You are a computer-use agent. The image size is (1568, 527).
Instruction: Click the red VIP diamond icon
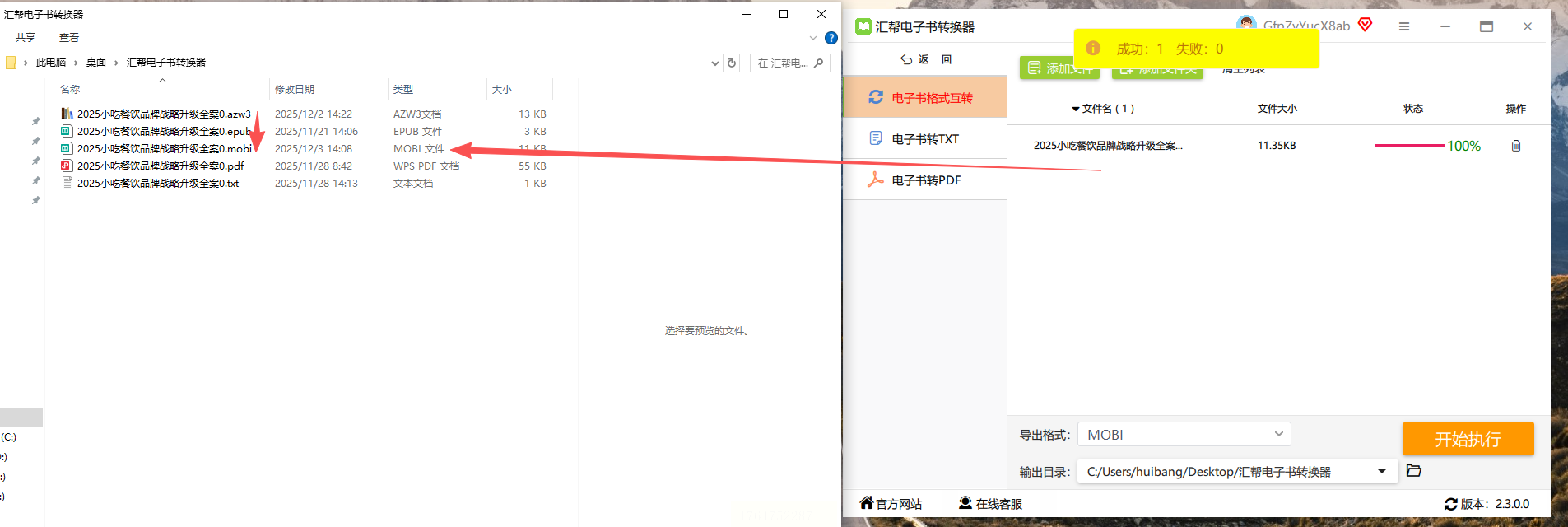point(1366,25)
